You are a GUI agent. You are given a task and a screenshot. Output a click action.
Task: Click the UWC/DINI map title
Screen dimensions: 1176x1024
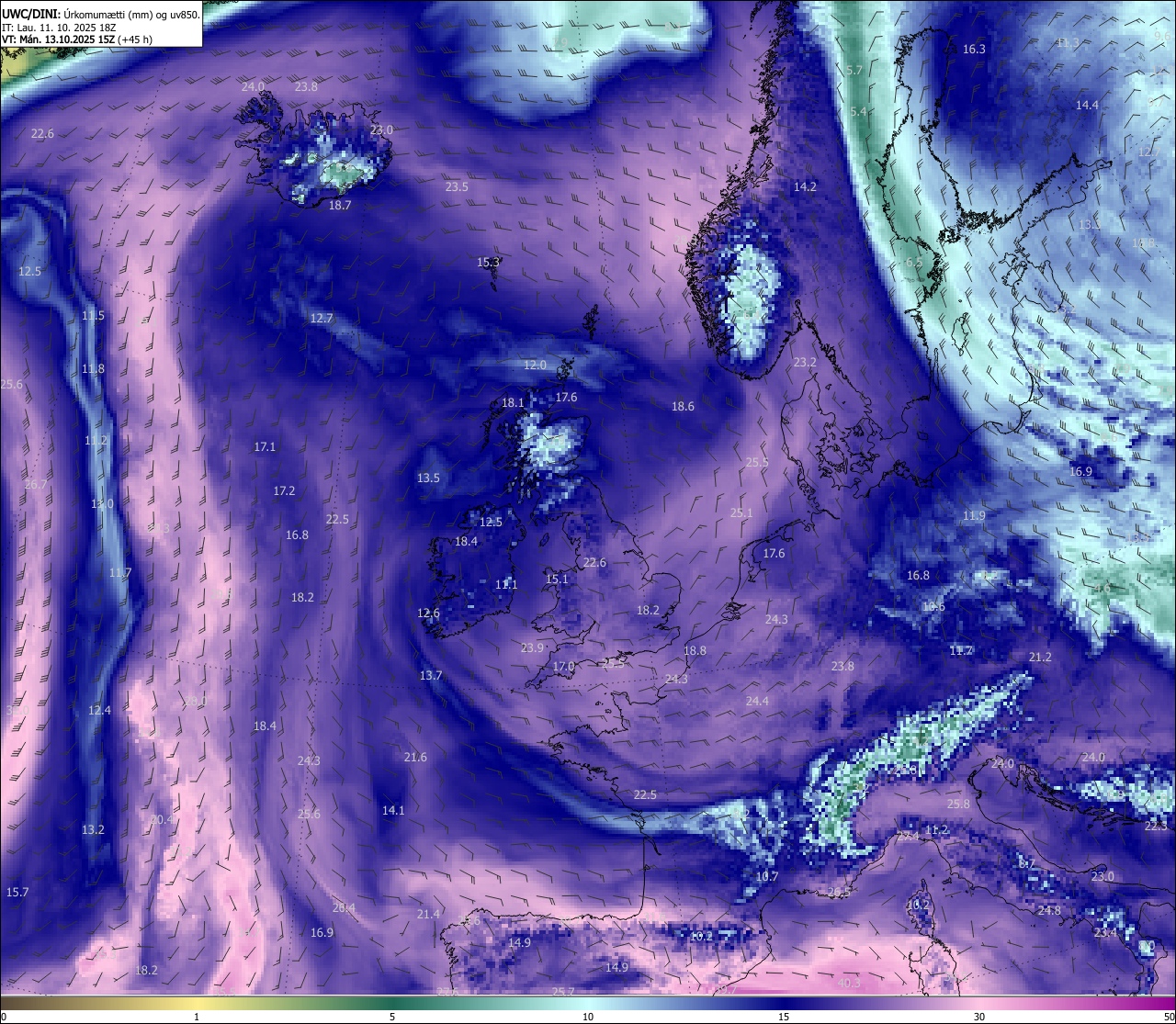100,13
